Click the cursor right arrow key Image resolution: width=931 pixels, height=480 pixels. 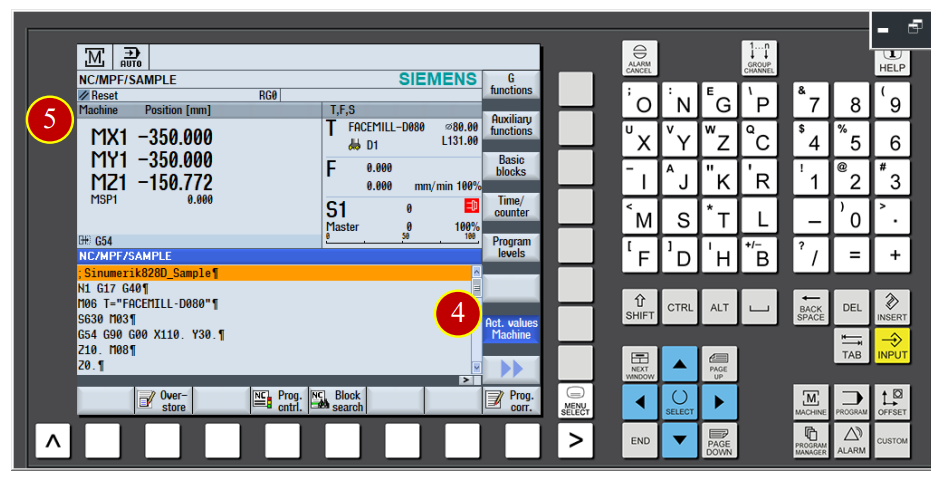pyautogui.click(x=719, y=402)
